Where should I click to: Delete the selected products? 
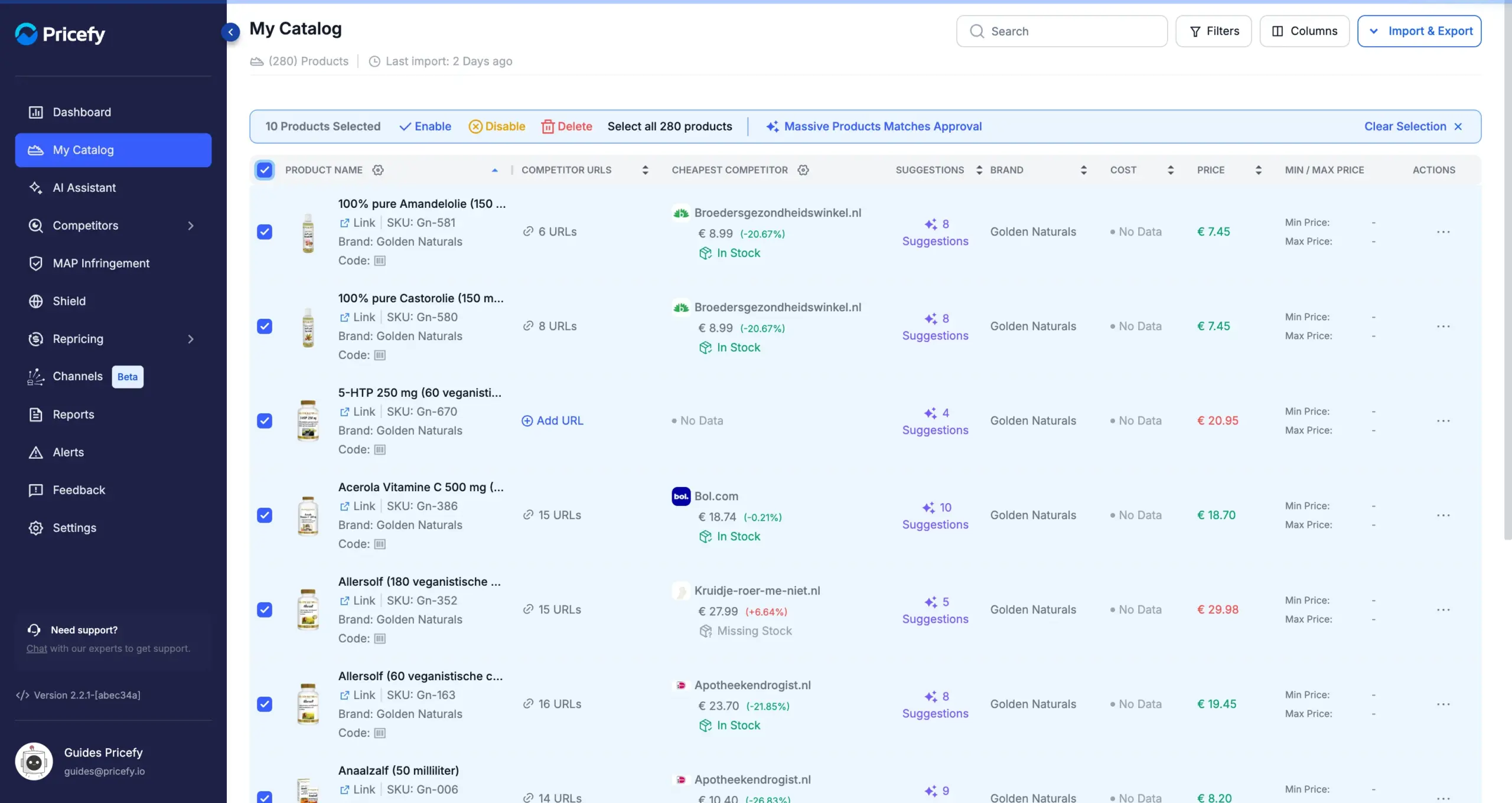(x=566, y=126)
